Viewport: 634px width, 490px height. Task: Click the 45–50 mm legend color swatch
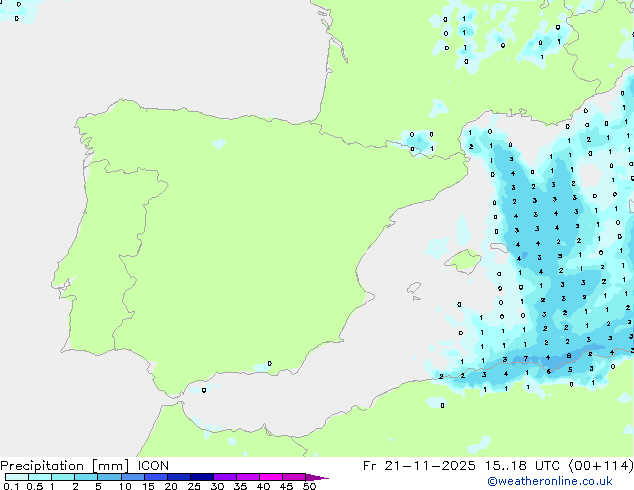pyautogui.click(x=294, y=477)
